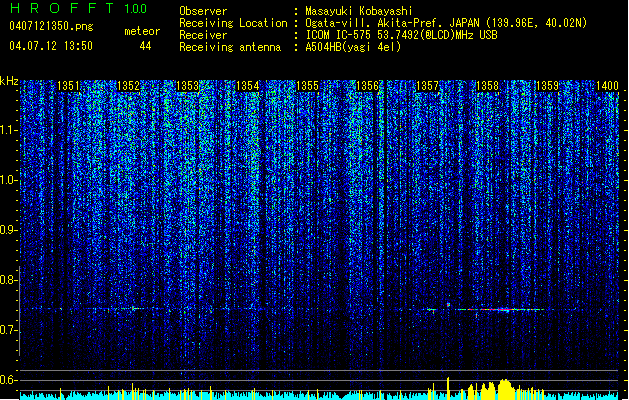Click the 1356 time marker
The width and height of the screenshot is (629, 400).
click(x=367, y=86)
